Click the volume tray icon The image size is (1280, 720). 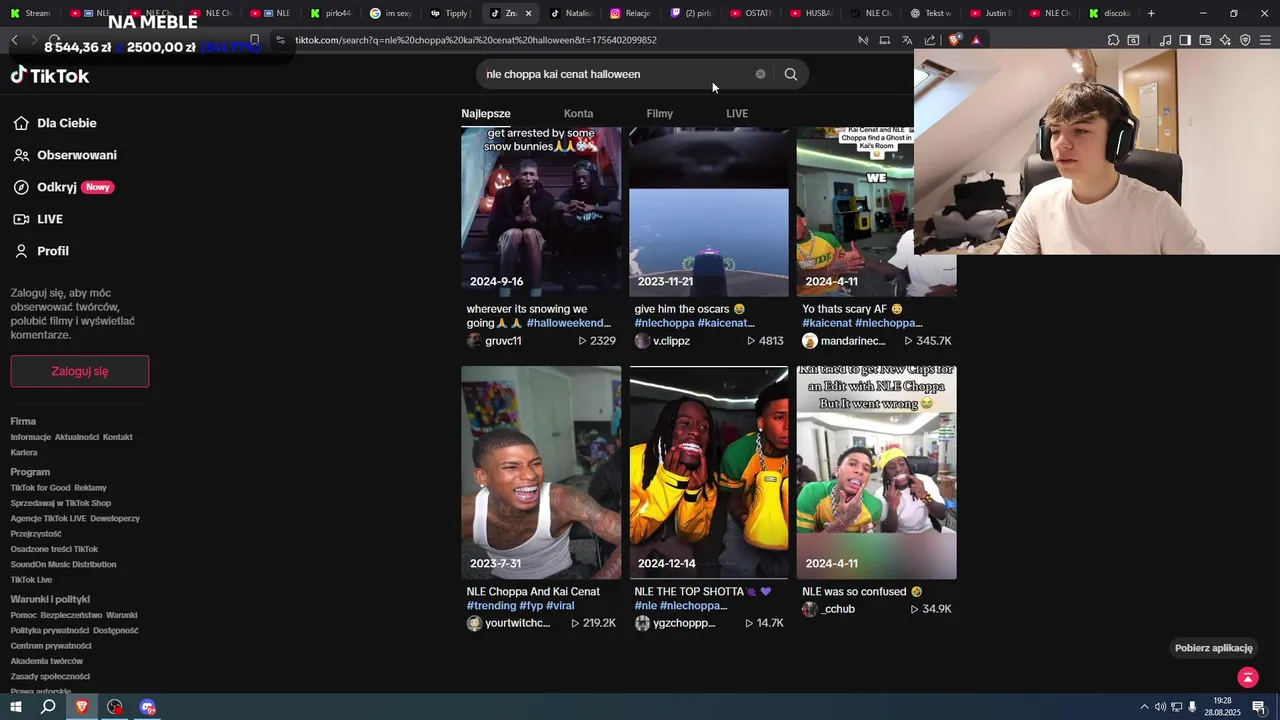coord(1160,707)
